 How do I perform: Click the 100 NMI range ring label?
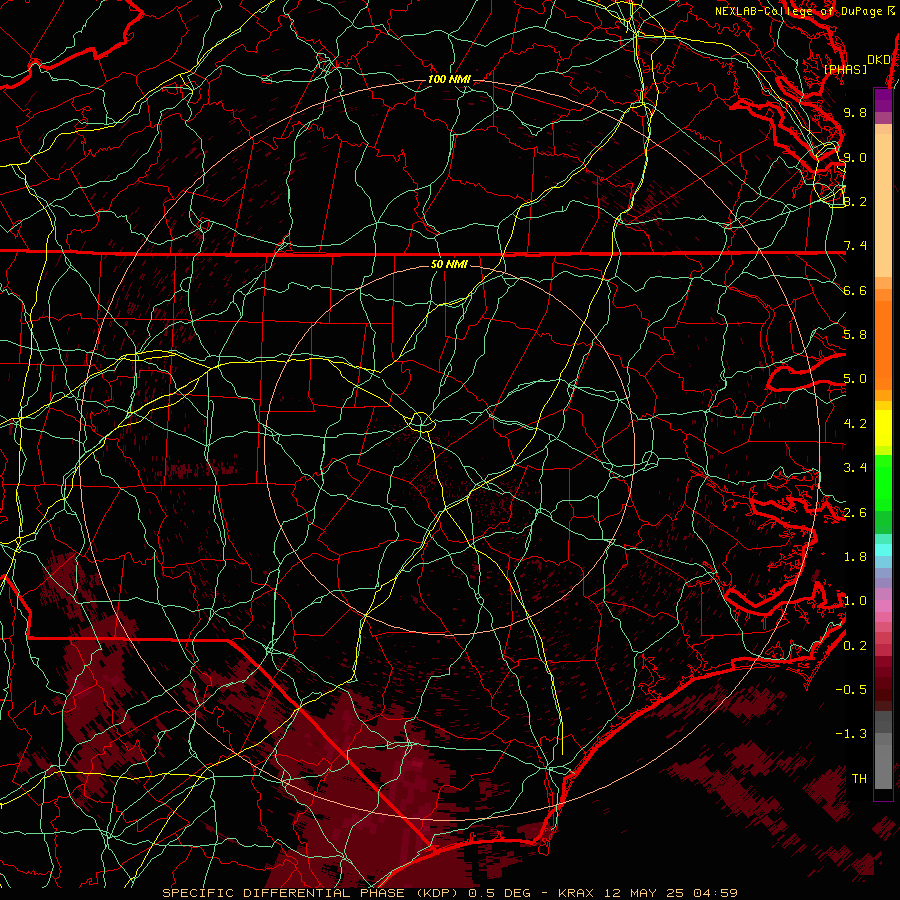[x=449, y=79]
